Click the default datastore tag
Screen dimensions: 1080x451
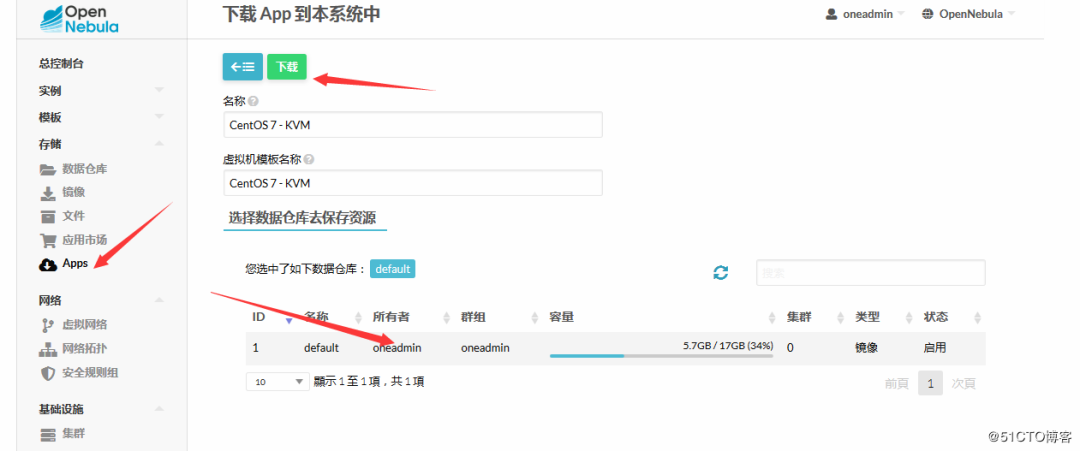(393, 269)
